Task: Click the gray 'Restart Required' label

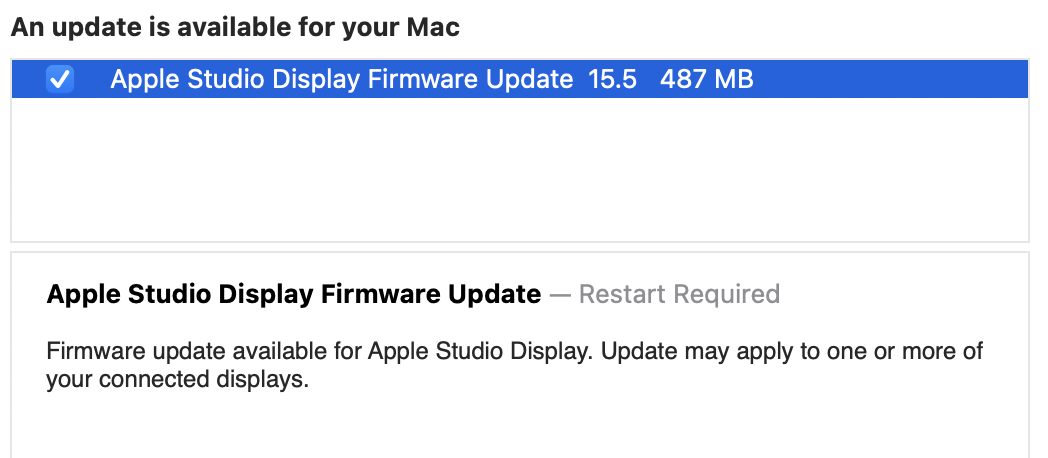Action: click(x=679, y=294)
